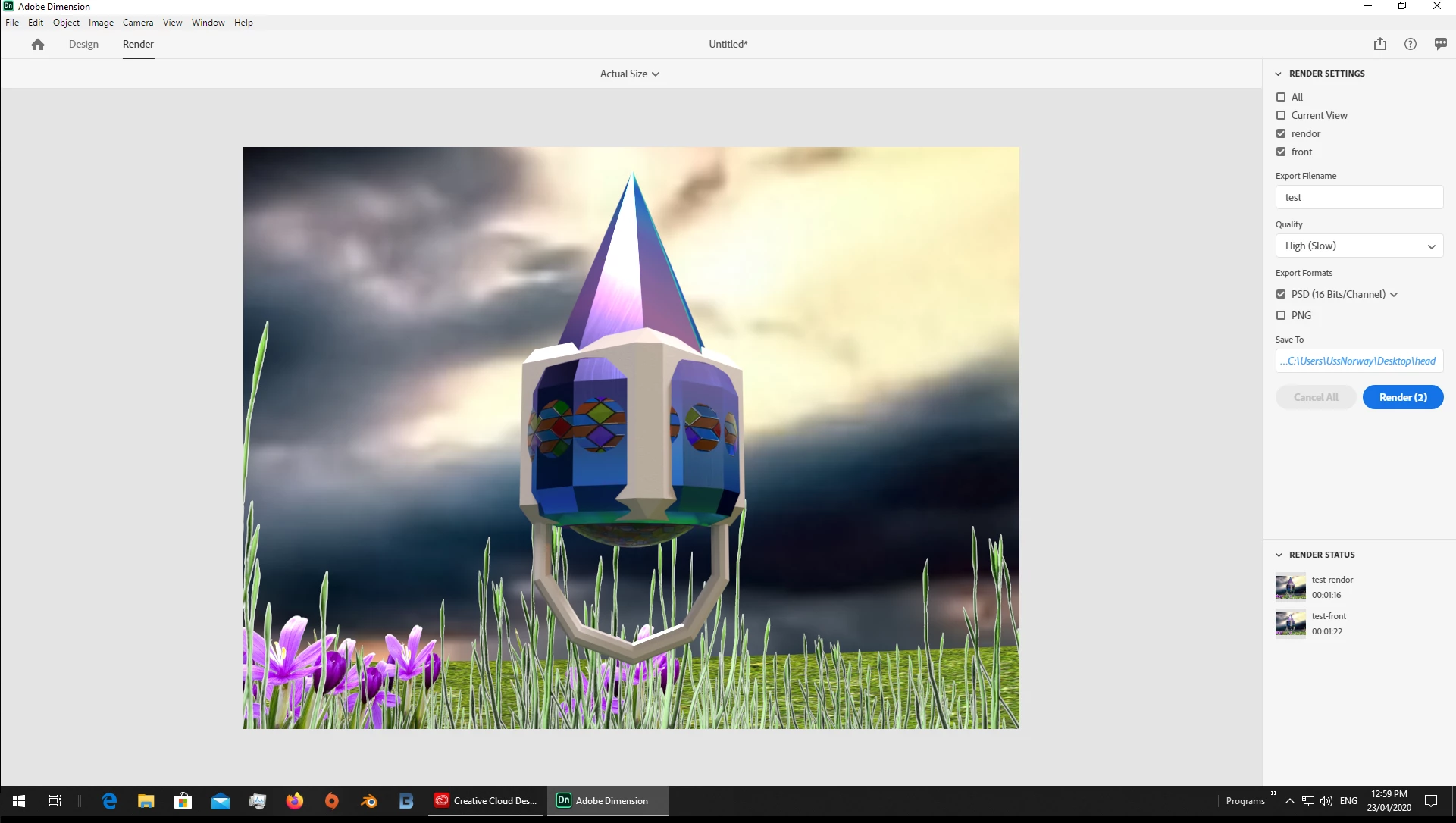Image resolution: width=1456 pixels, height=823 pixels.
Task: Open the Actual Size zoom dropdown
Action: tap(629, 74)
